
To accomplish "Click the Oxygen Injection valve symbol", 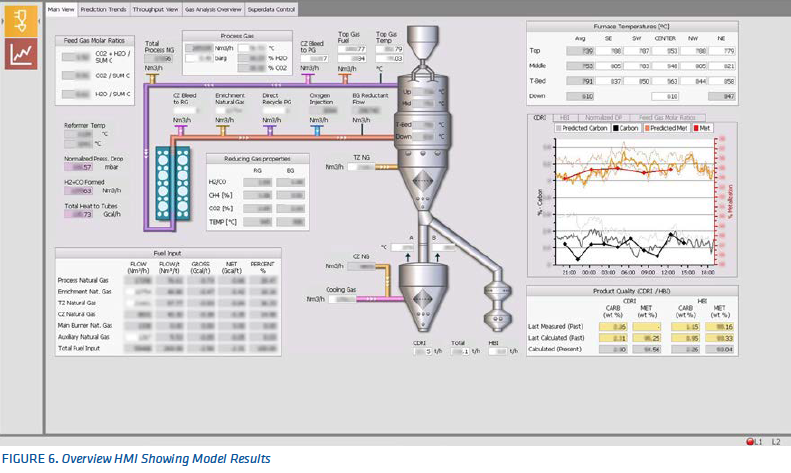I will pyautogui.click(x=317, y=131).
